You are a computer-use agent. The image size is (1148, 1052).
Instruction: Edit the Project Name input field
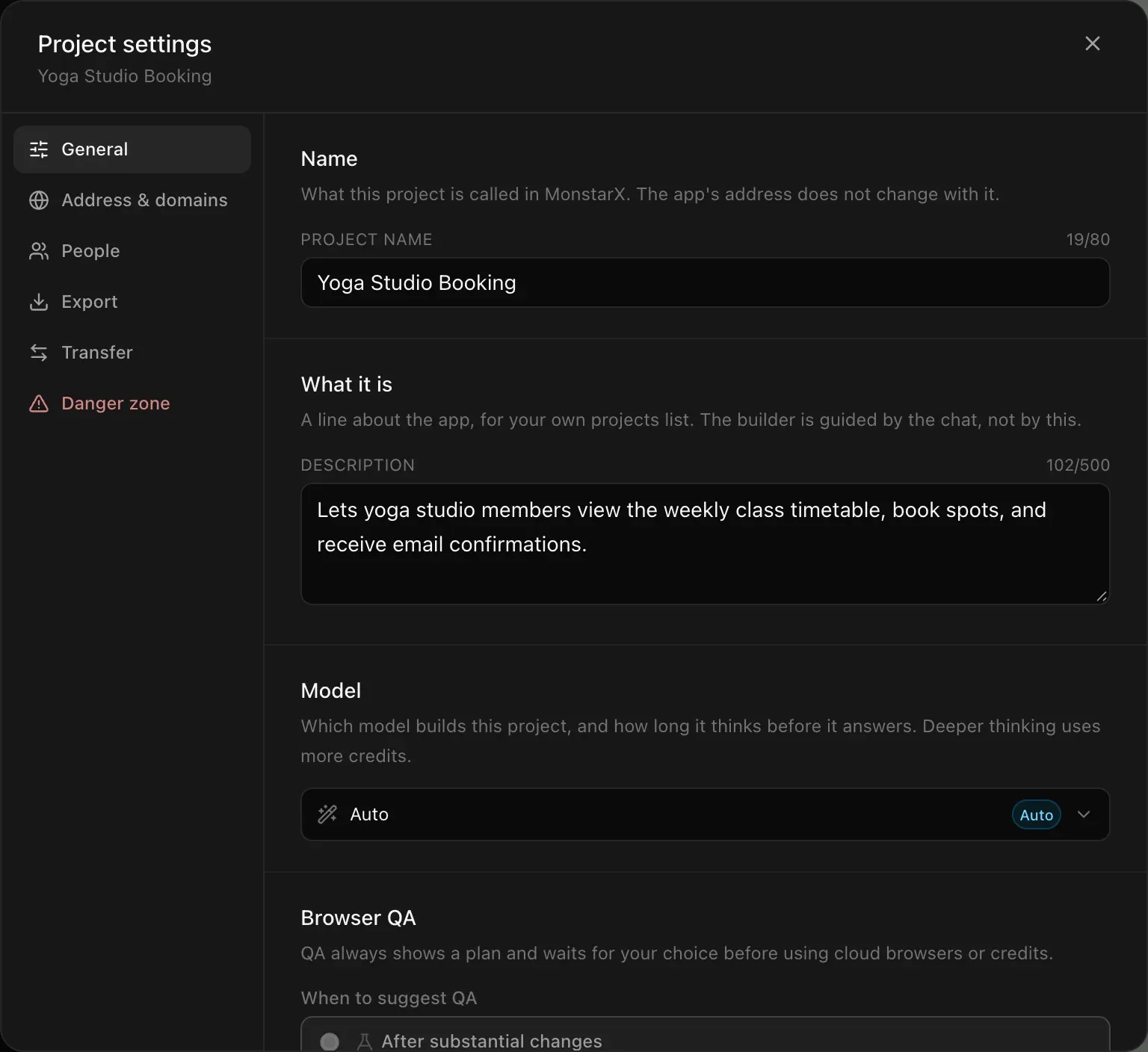click(x=705, y=282)
